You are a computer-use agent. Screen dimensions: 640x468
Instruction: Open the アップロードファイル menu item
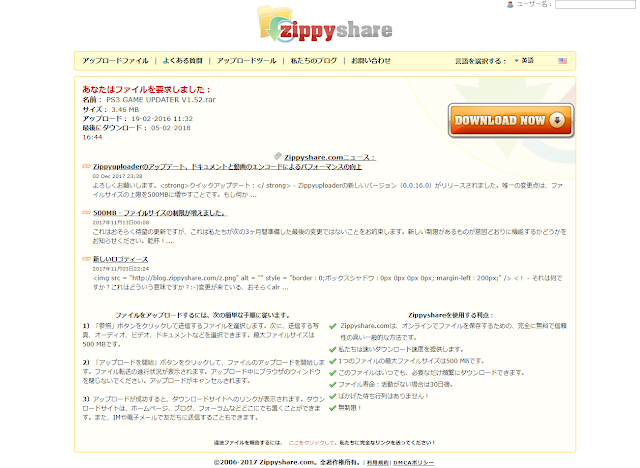[116, 61]
